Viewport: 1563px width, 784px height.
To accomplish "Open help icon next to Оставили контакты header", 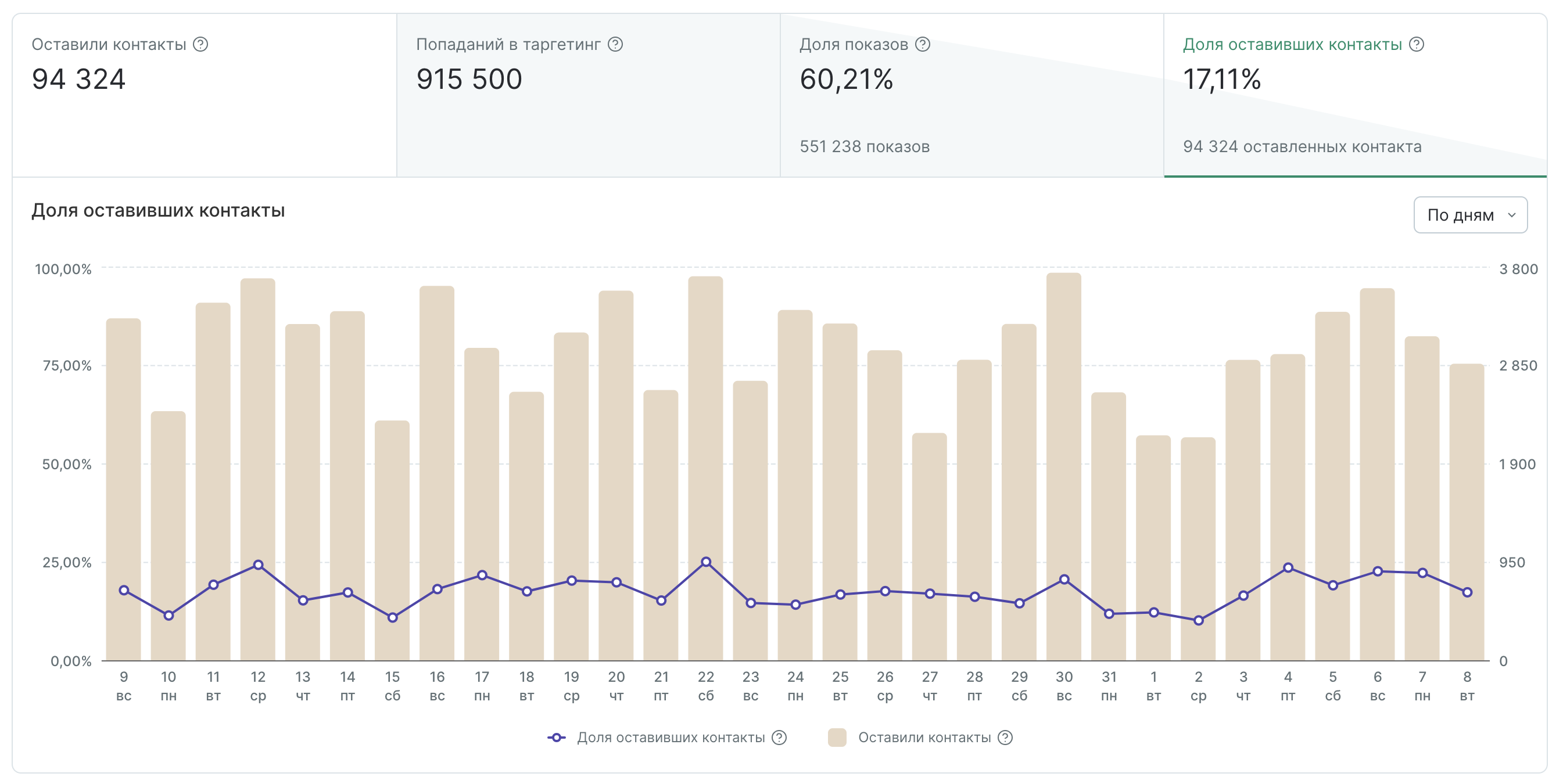I will (200, 44).
